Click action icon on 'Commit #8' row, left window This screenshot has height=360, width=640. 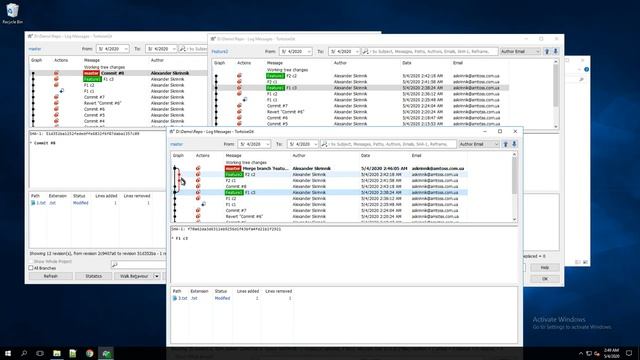coord(56,73)
